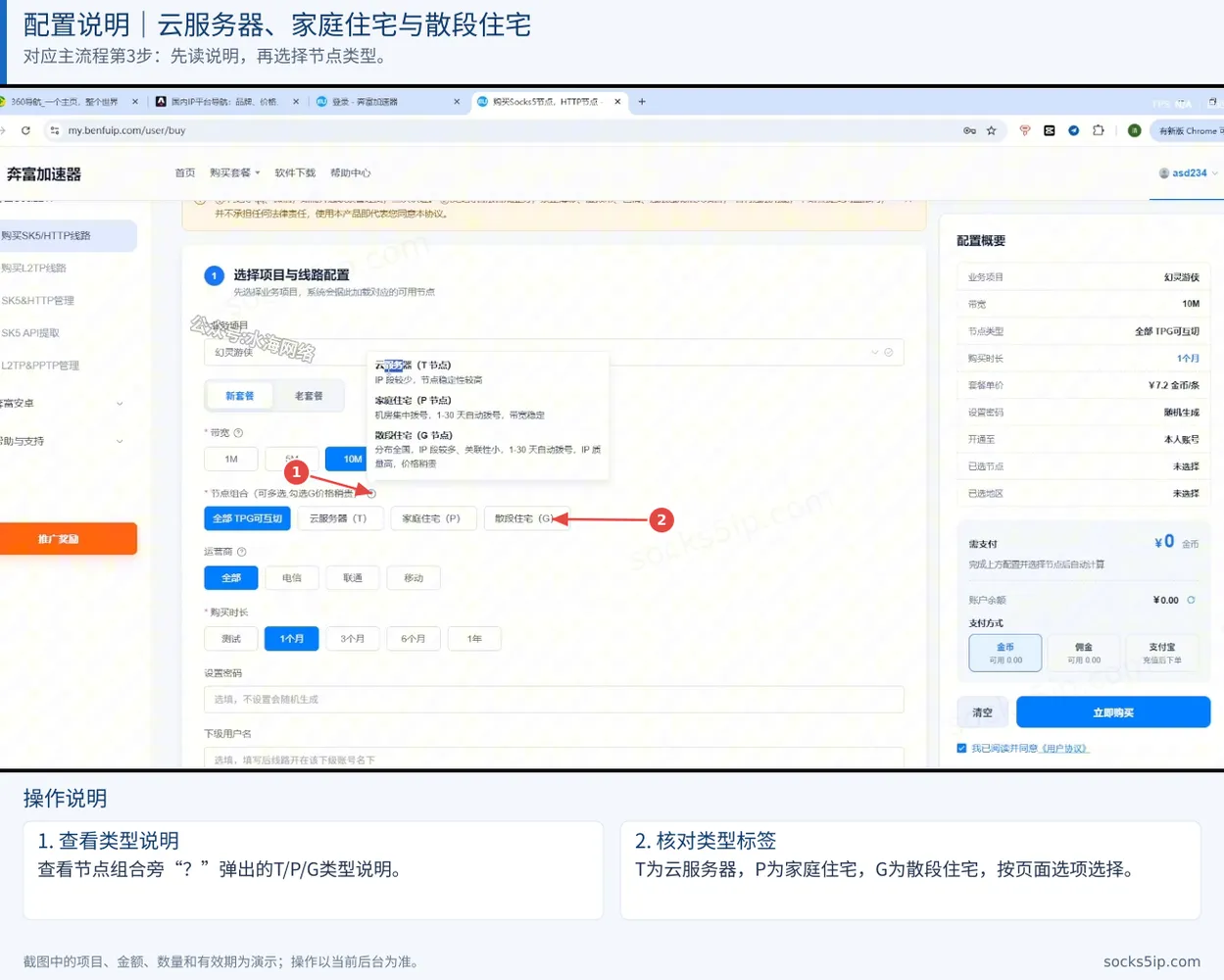The image size is (1224, 980).
Task: Clear the 幻灵游侠 project selection with the circle icon
Action: coord(889,352)
